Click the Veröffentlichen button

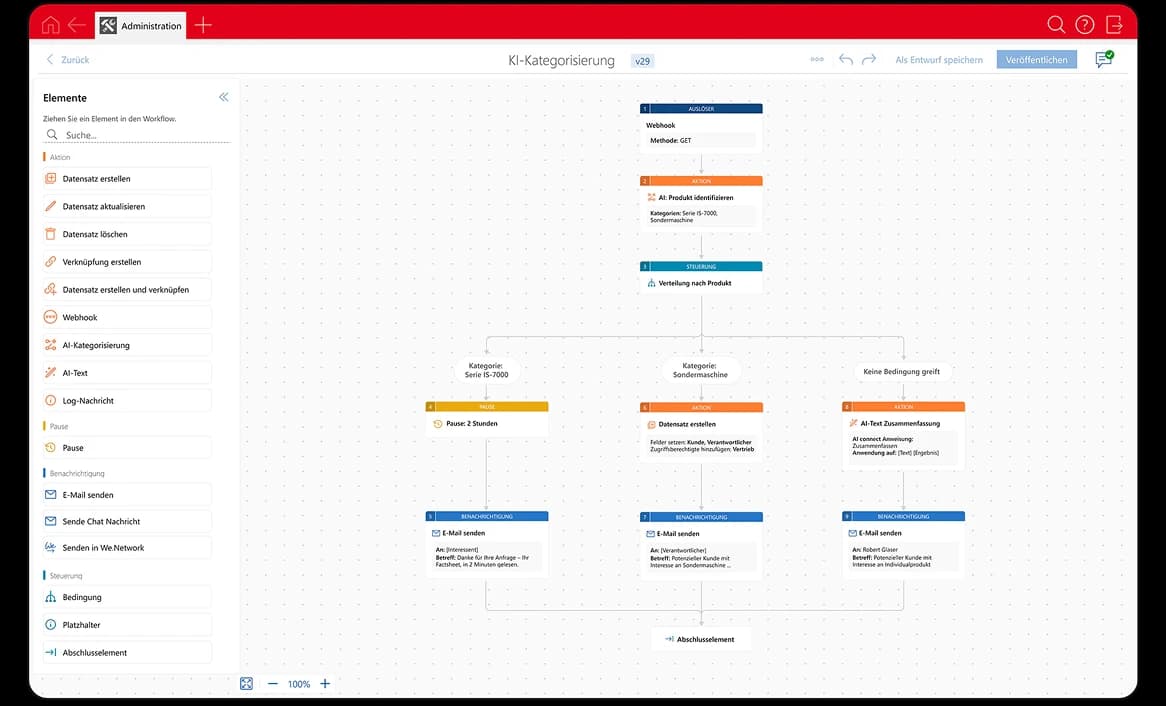pyautogui.click(x=1036, y=60)
